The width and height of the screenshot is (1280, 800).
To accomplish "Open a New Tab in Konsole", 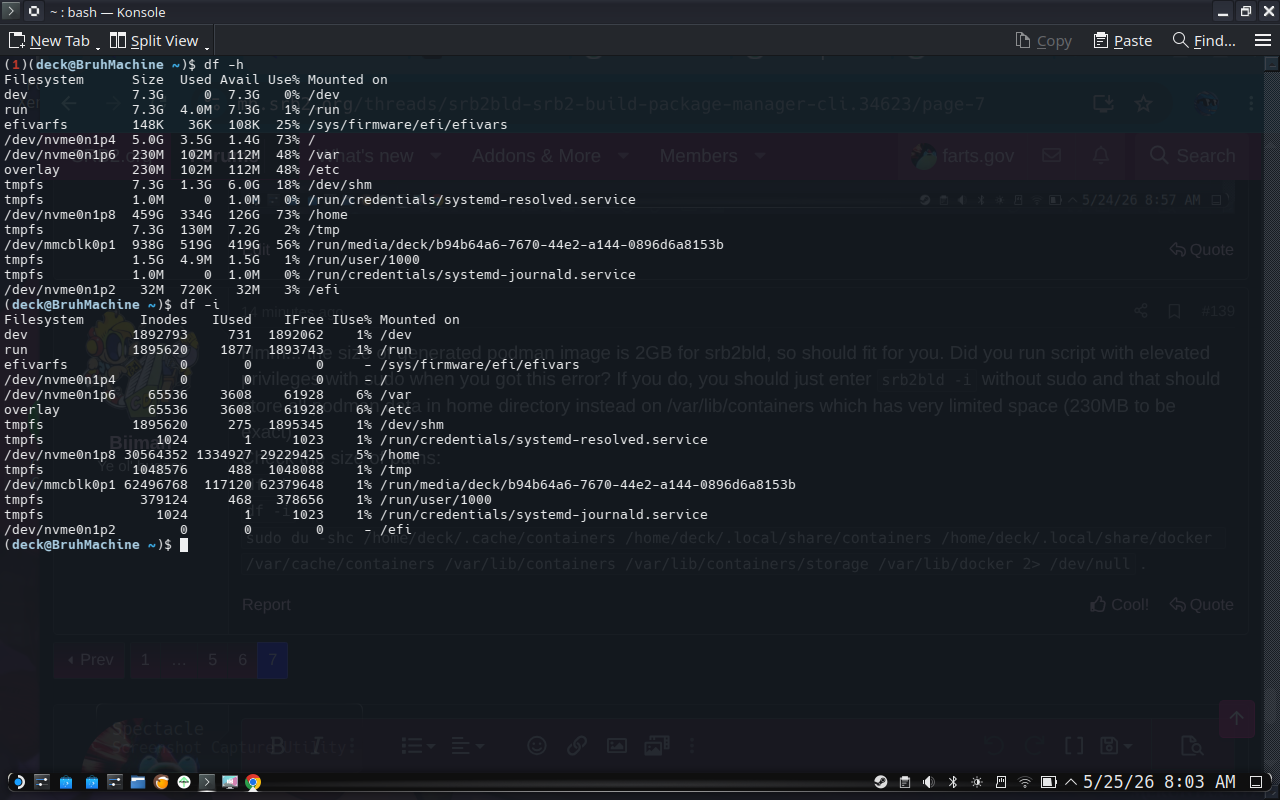I will 49,41.
